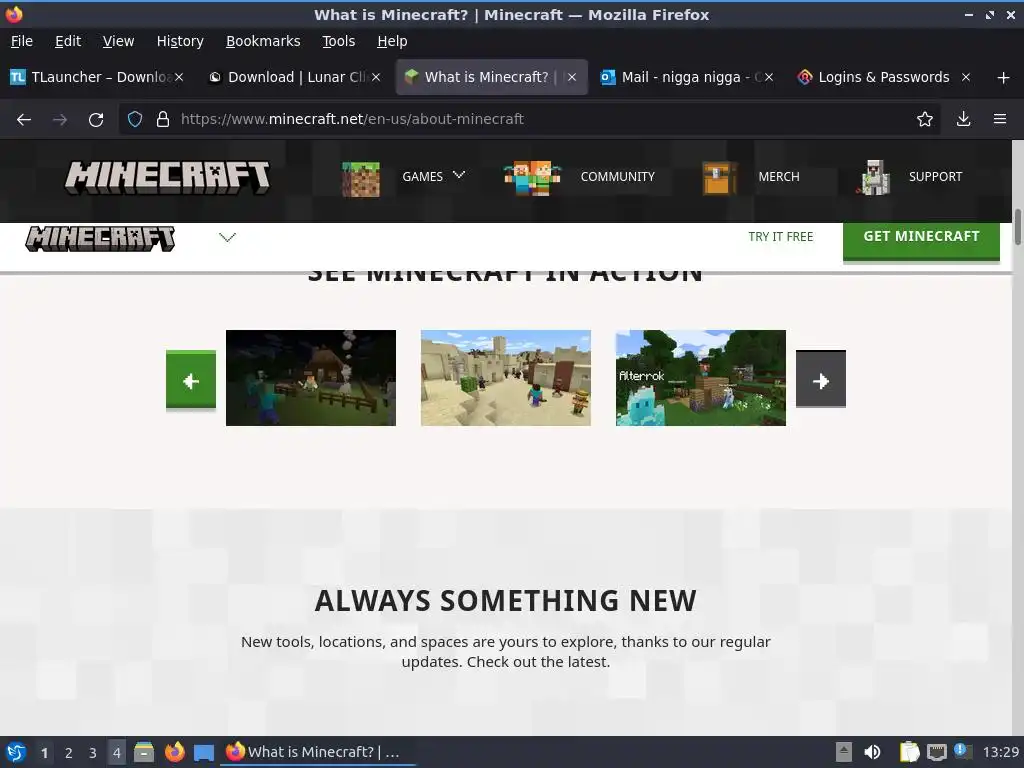Open volume control in system tray
The height and width of the screenshot is (768, 1024).
point(872,752)
